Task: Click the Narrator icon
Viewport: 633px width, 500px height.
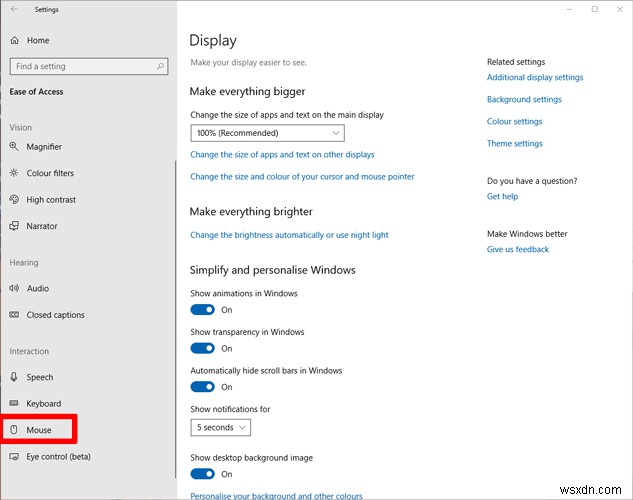Action: tap(14, 226)
